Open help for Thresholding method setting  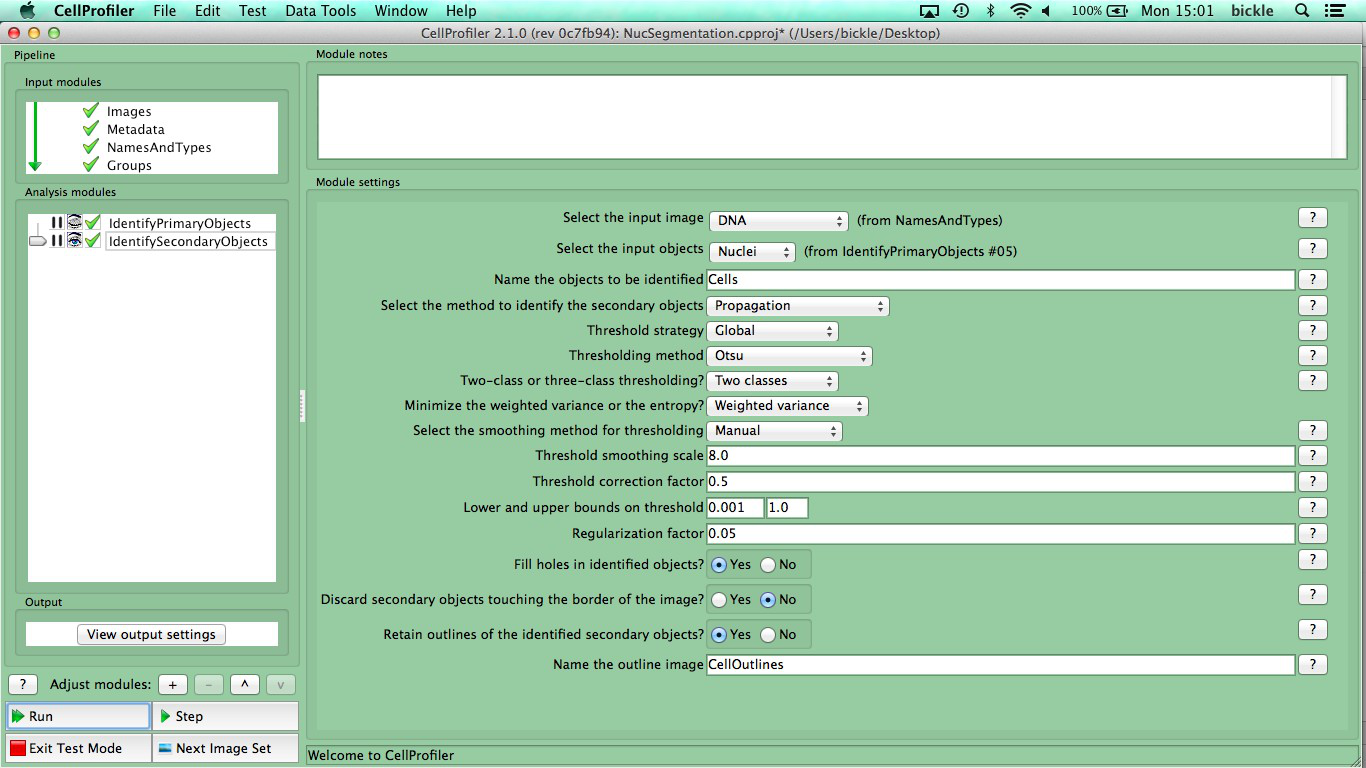coord(1312,355)
